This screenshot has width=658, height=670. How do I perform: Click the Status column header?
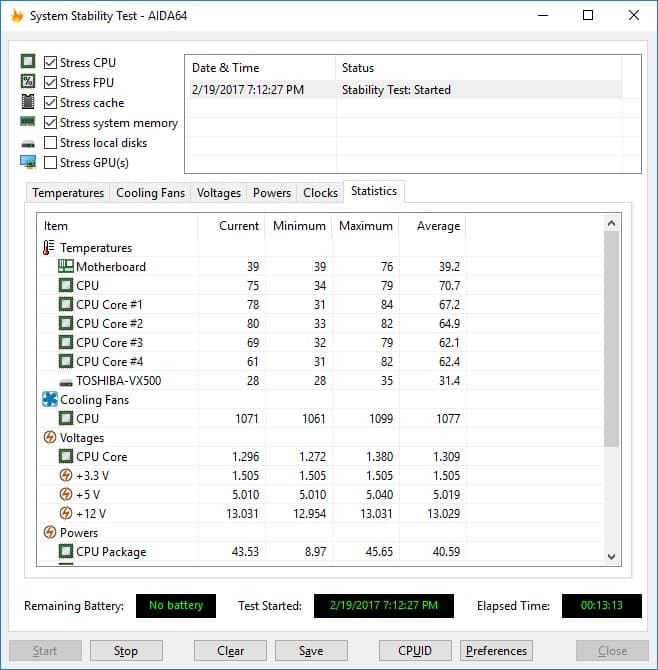click(479, 68)
